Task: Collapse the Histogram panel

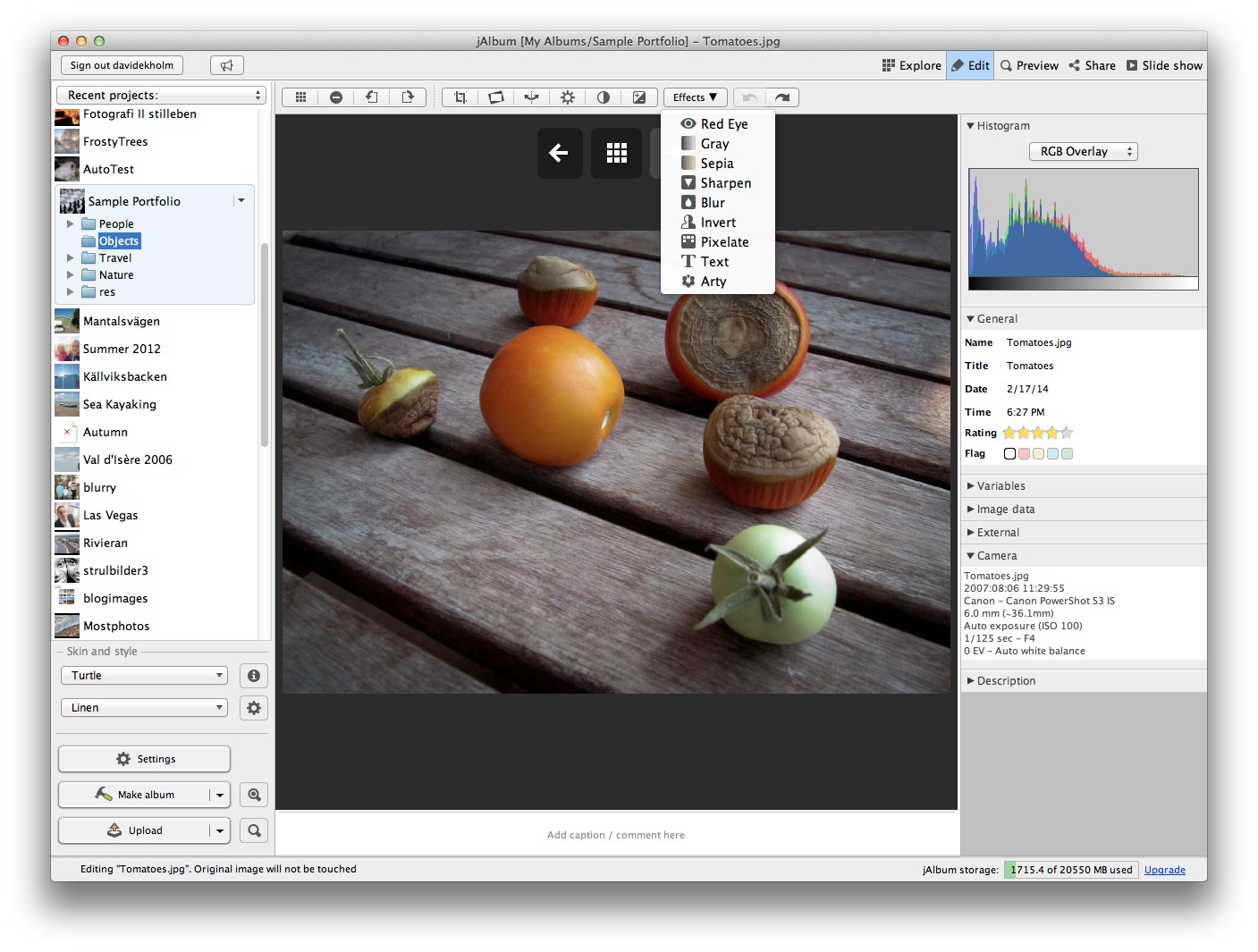Action: tap(971, 126)
